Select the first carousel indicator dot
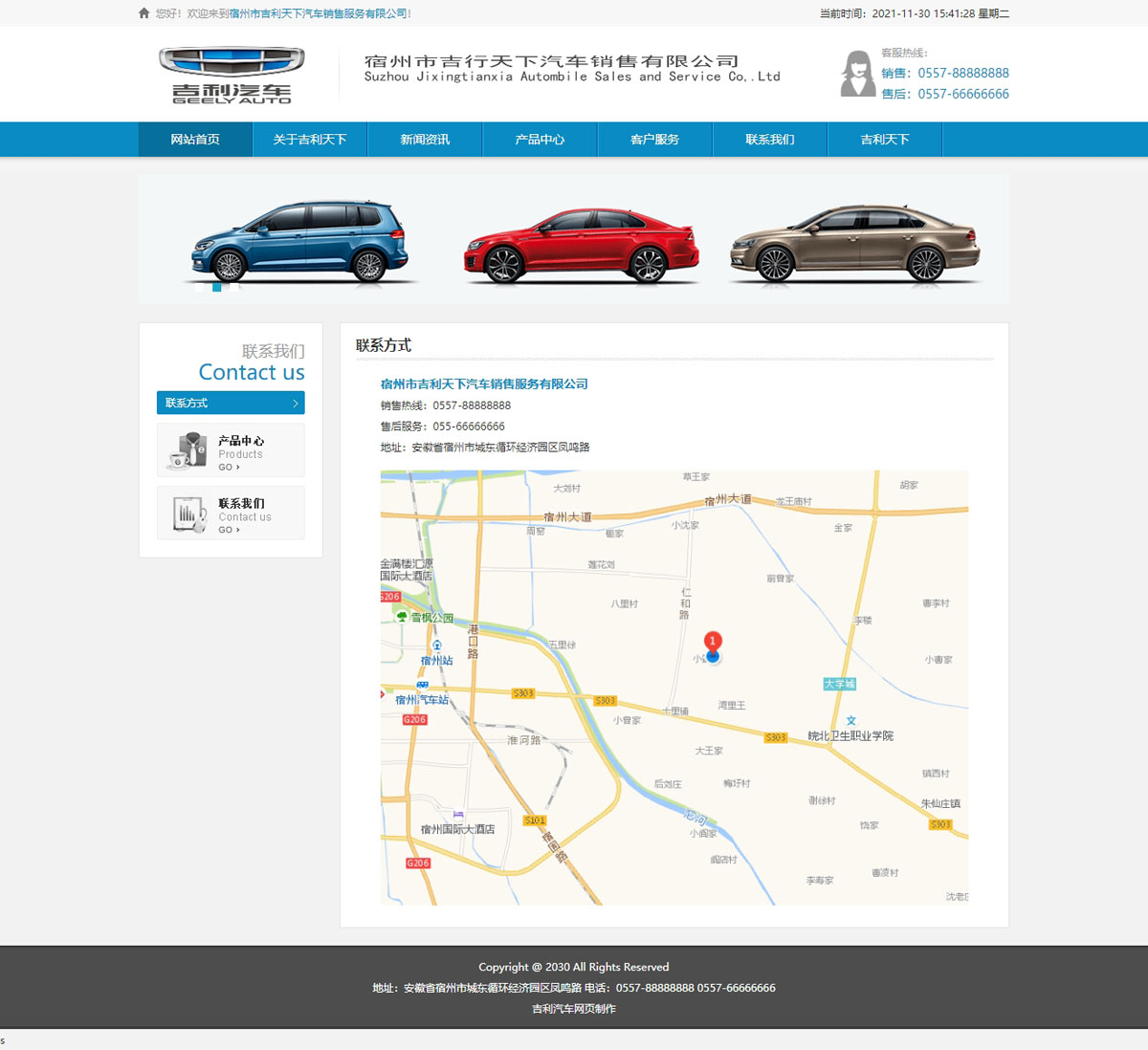The height and width of the screenshot is (1050, 1148). [x=200, y=287]
